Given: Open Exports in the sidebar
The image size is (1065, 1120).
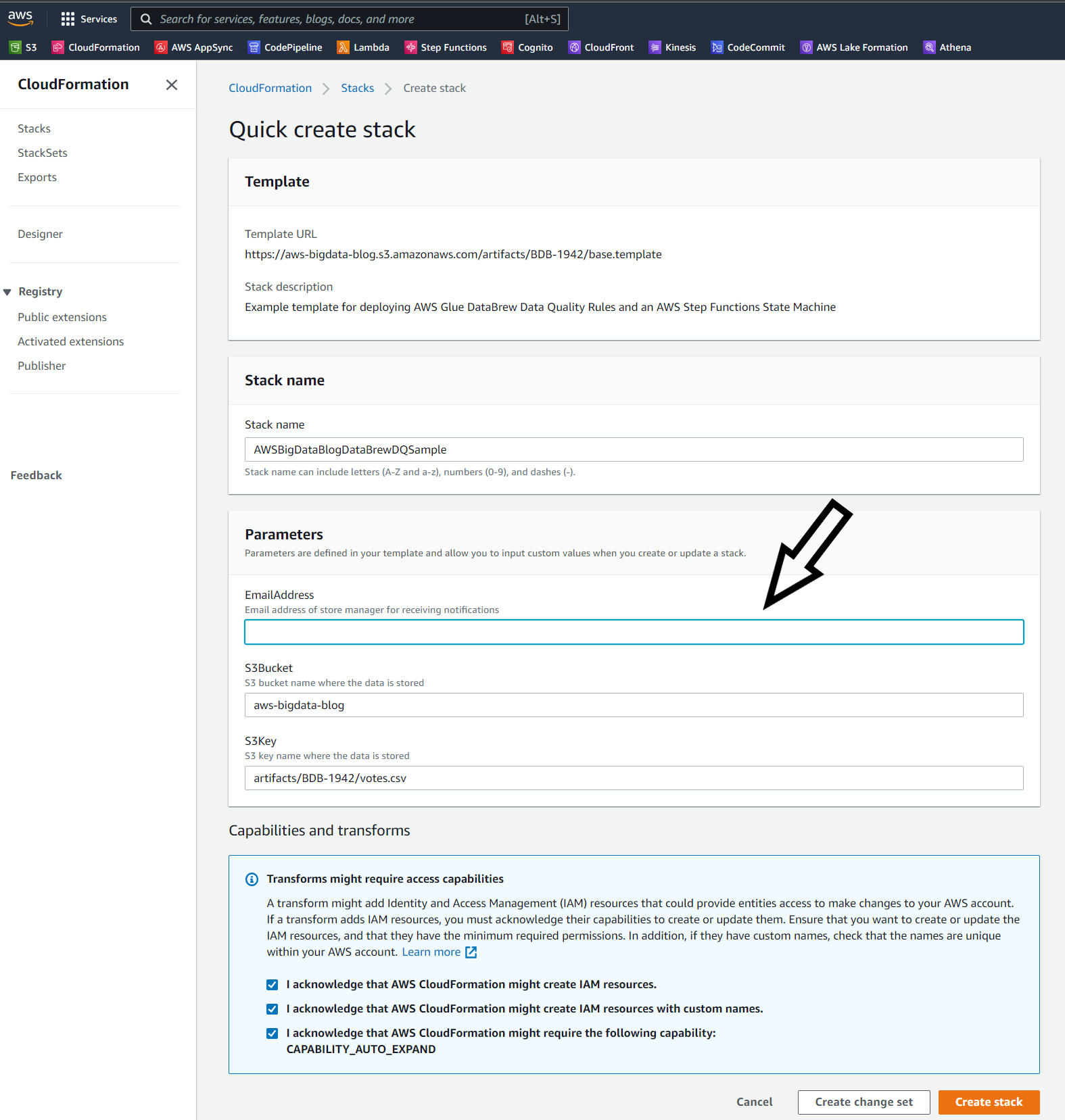Looking at the screenshot, I should 37,177.
